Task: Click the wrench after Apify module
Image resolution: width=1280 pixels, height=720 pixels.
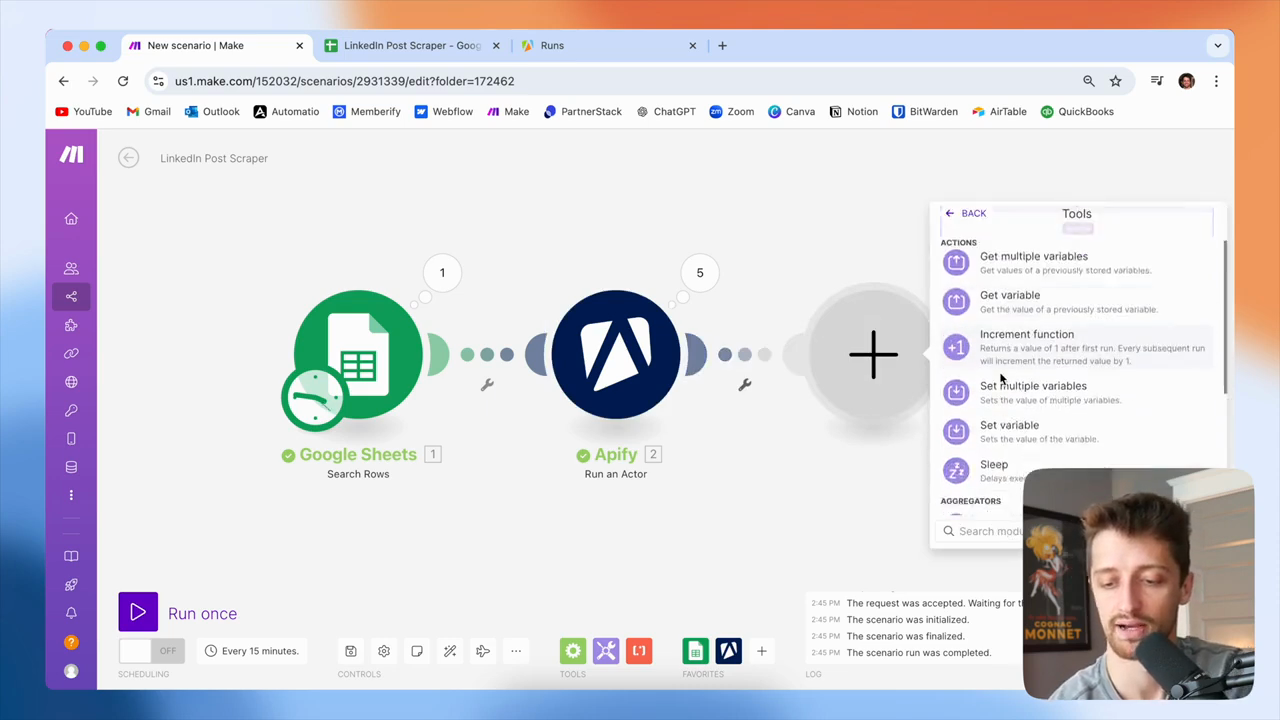Action: coord(745,385)
